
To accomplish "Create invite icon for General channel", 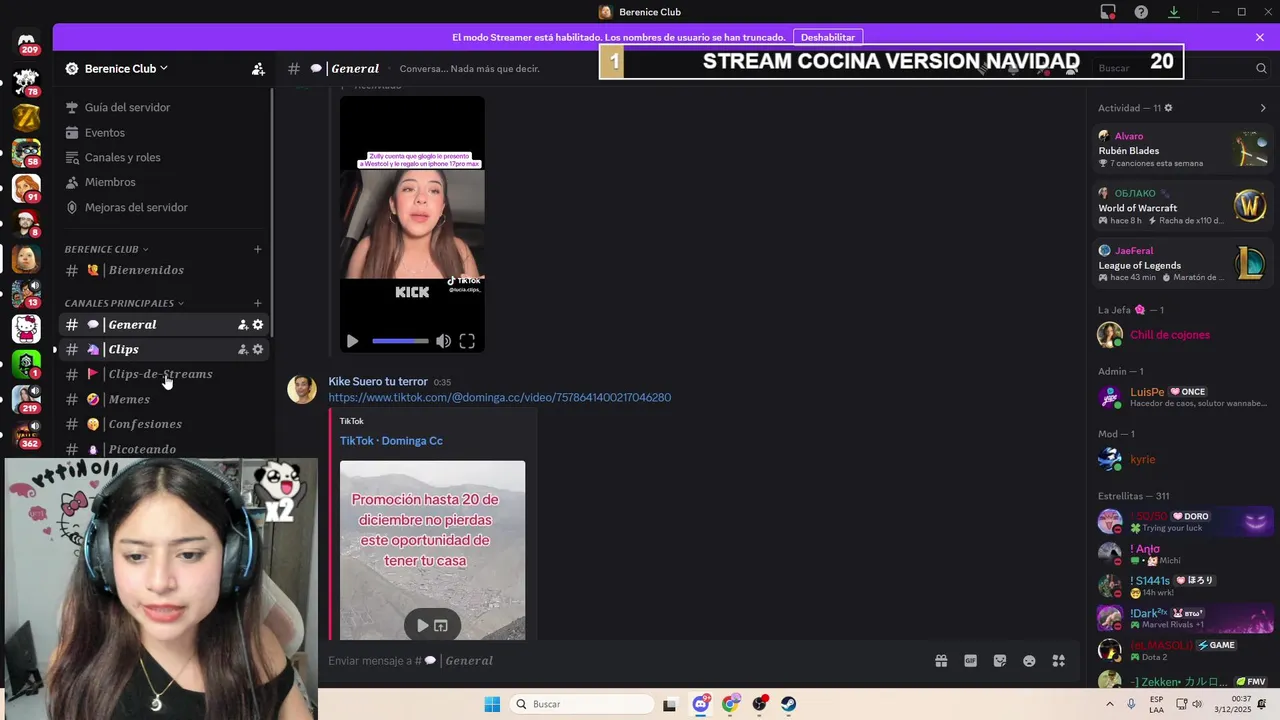I will (x=243, y=325).
